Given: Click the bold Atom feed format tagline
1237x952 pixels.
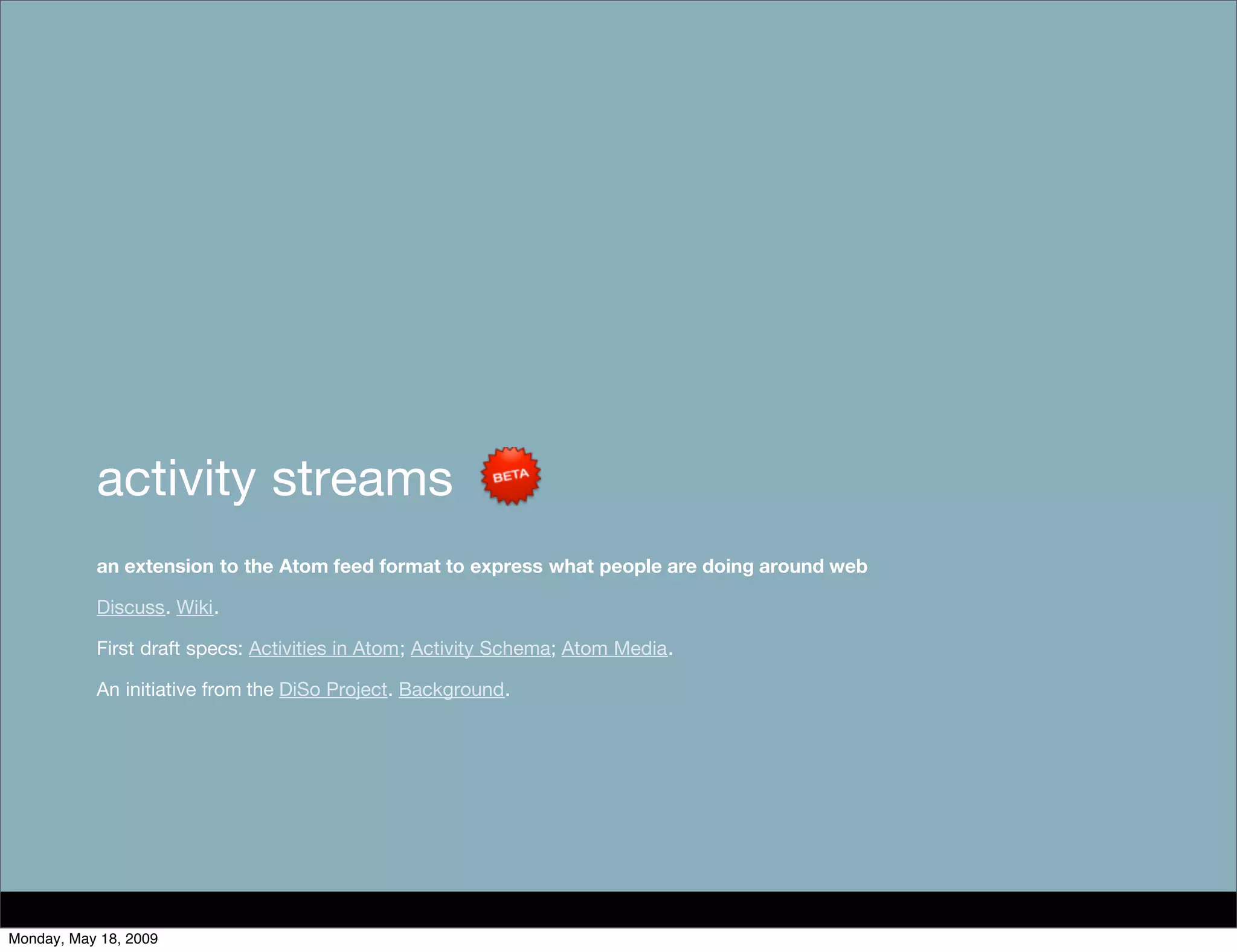Looking at the screenshot, I should point(481,566).
